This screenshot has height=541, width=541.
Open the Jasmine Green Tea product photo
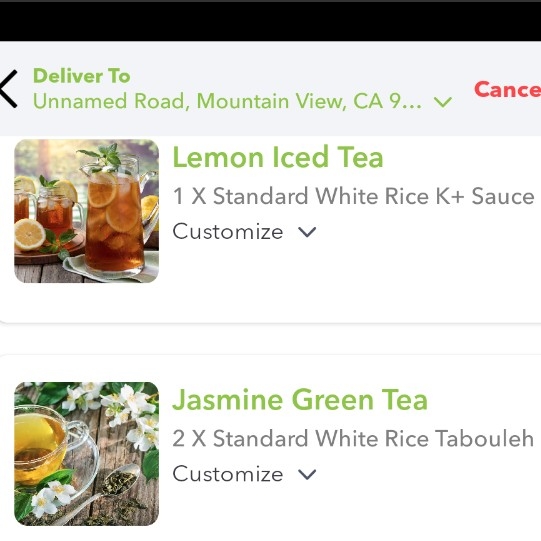pyautogui.click(x=87, y=454)
